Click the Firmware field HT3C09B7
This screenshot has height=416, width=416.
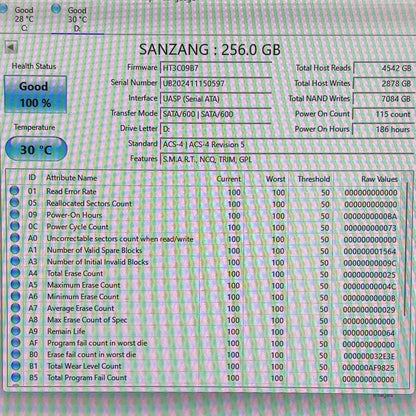[x=216, y=68]
